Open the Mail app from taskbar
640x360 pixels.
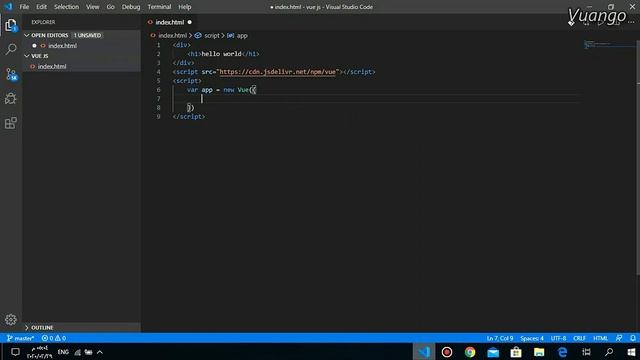click(x=493, y=352)
